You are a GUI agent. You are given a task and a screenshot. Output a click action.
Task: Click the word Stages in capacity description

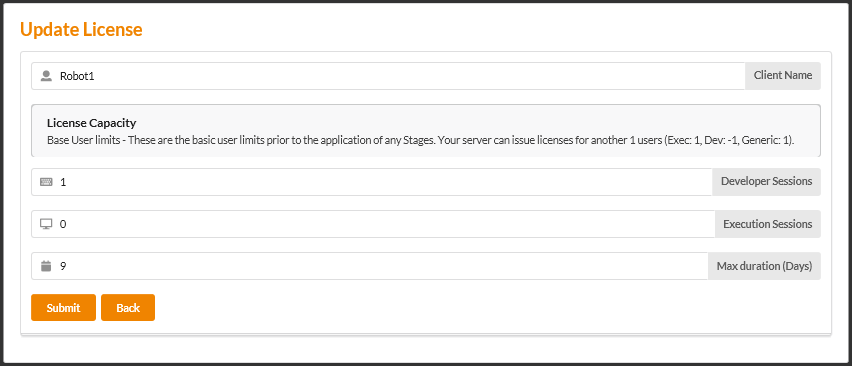pos(418,140)
